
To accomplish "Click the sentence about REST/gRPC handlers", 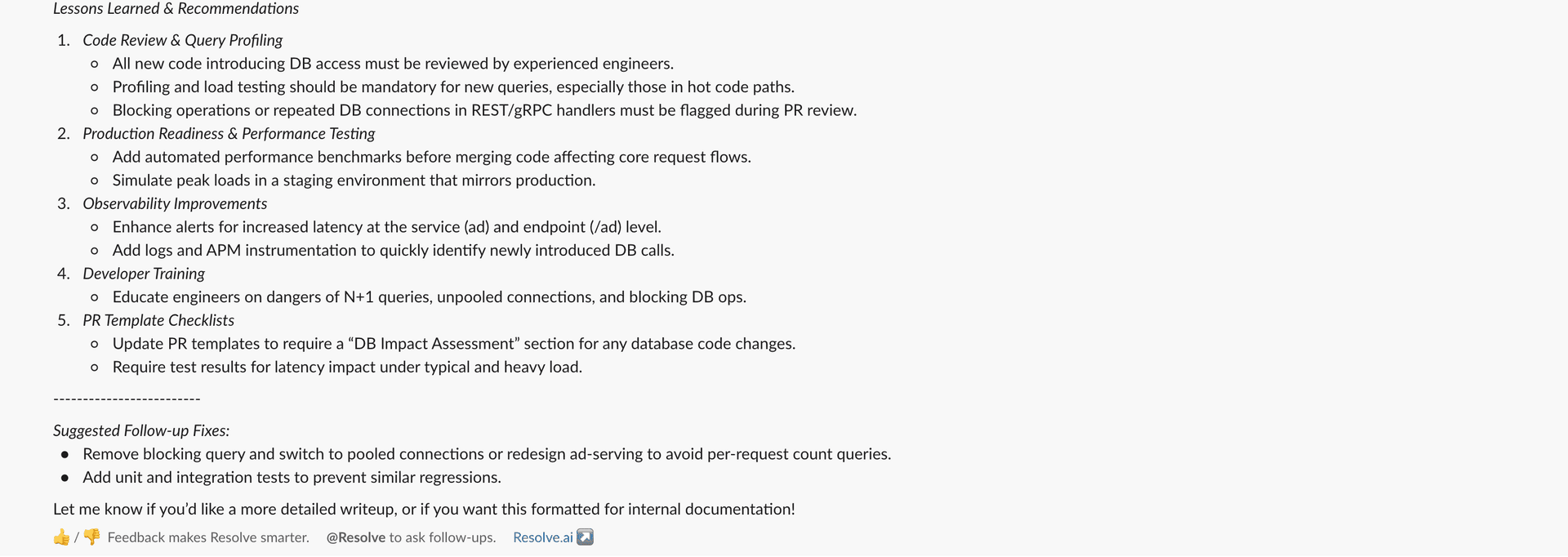I will coord(484,110).
